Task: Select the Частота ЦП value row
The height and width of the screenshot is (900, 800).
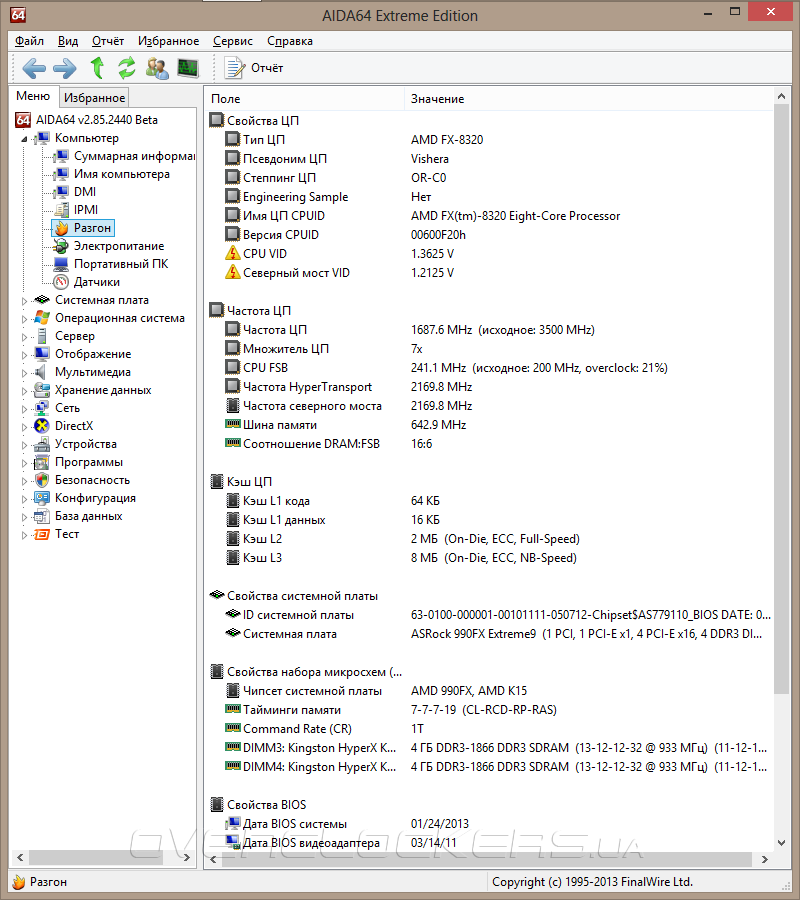Action: pos(488,329)
